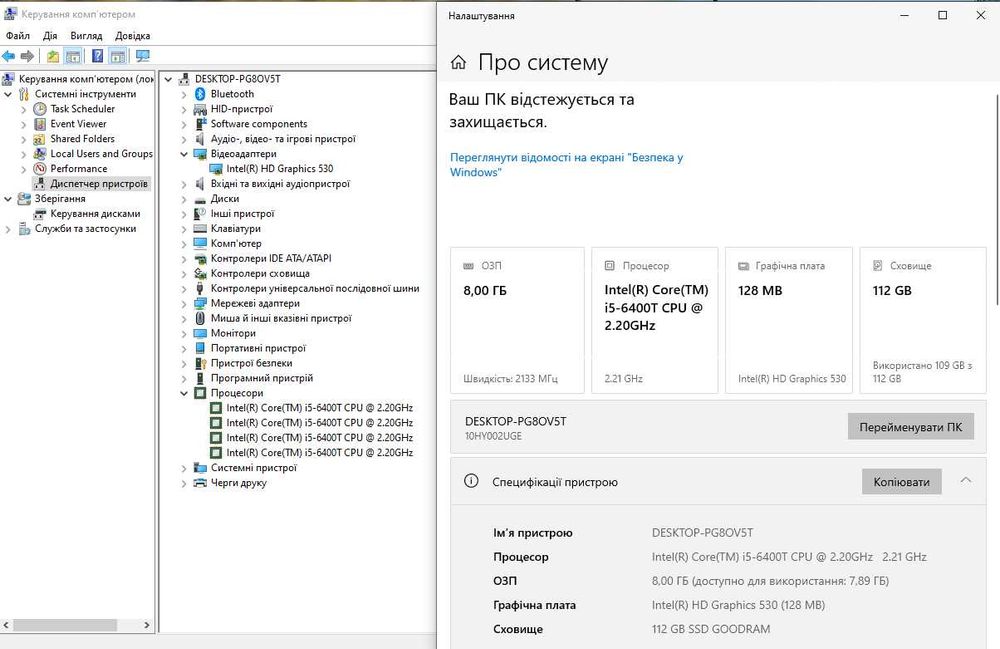This screenshot has height=649, width=1000.
Task: Click the Керування дисками icon
Action: tap(40, 214)
